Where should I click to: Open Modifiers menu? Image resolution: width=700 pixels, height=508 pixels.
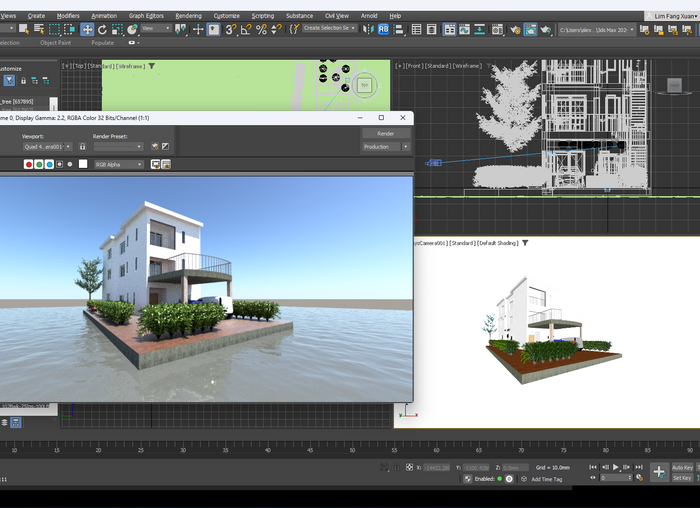[68, 16]
